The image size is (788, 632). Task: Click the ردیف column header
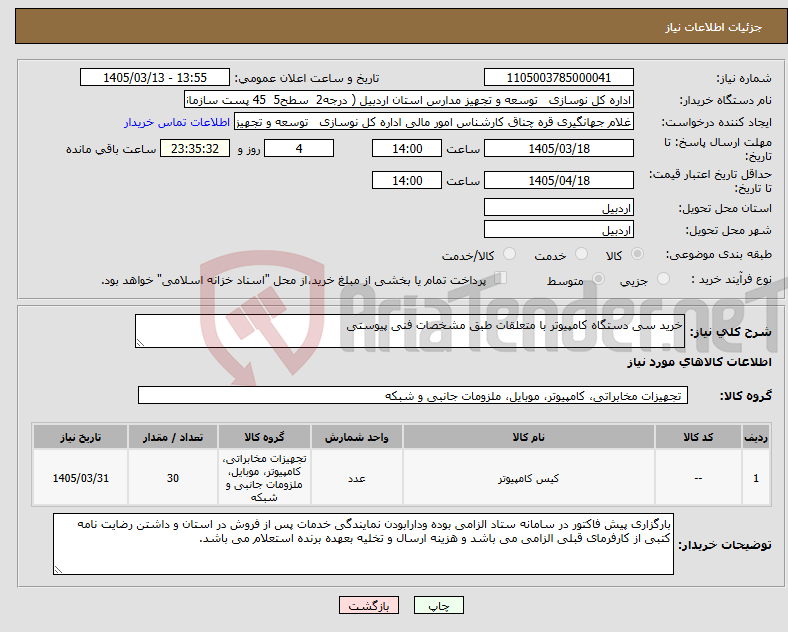pyautogui.click(x=756, y=437)
